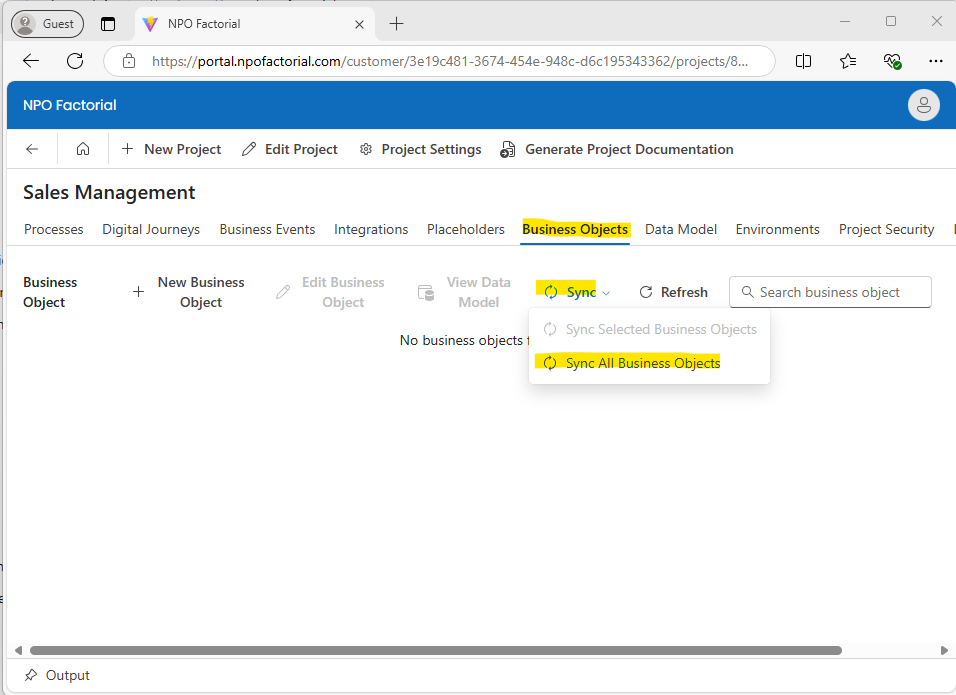Pin the Output panel using pin icon

pyautogui.click(x=31, y=675)
